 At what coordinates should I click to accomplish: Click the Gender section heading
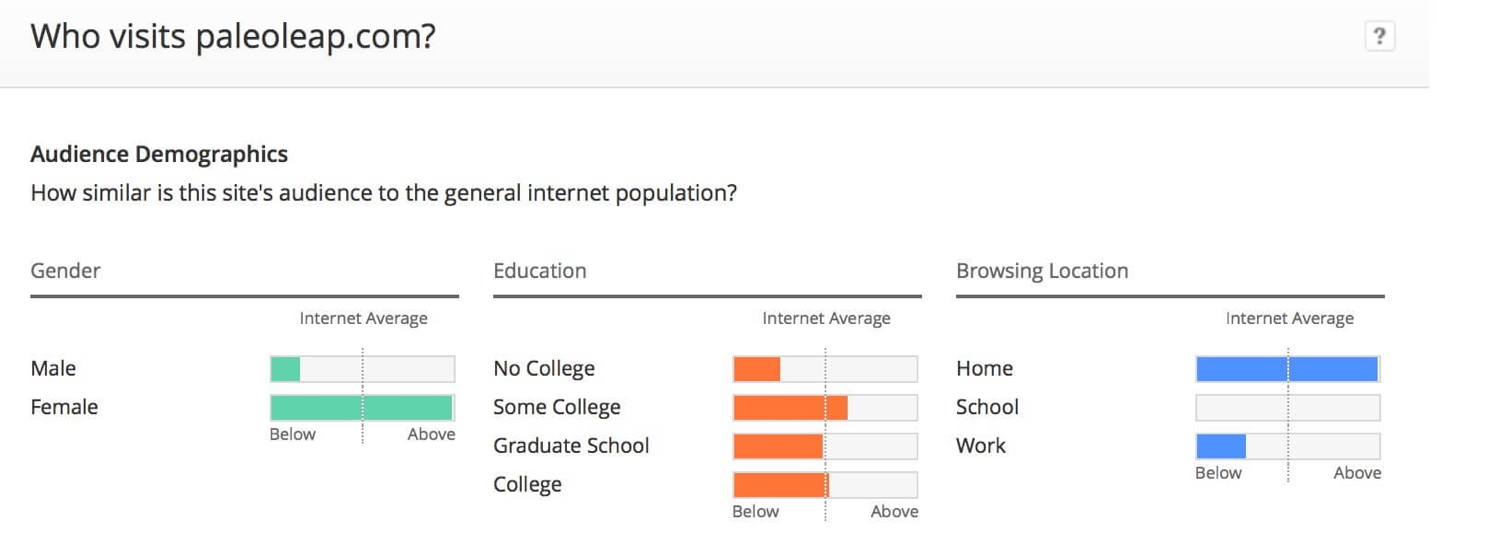[66, 271]
